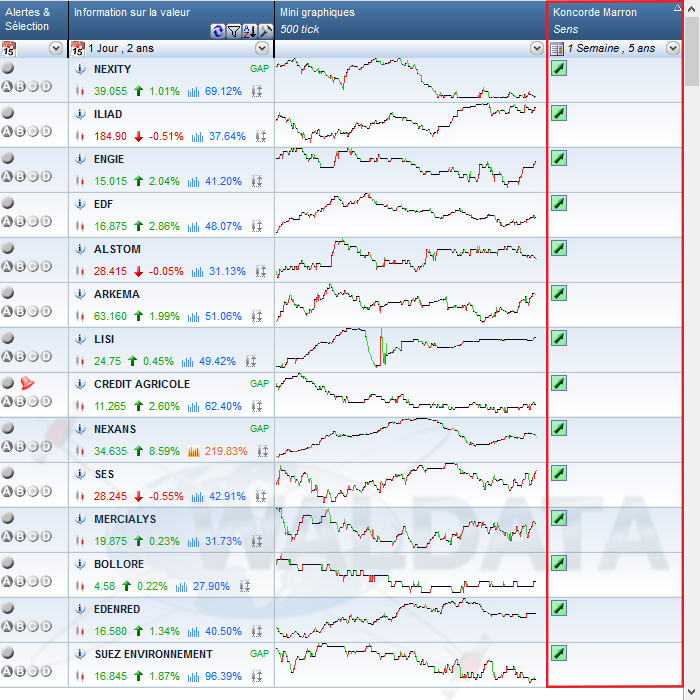Click Koncorde up-arrow icon for ARKEMA
This screenshot has height=700, width=700.
pyautogui.click(x=559, y=293)
